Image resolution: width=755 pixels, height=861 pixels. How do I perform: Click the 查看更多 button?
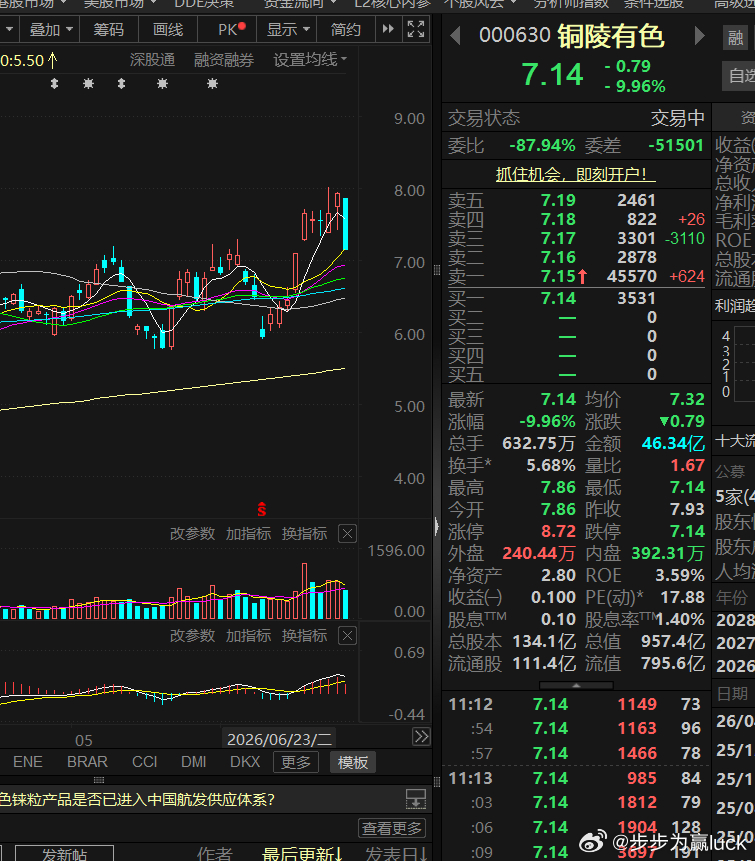point(392,828)
